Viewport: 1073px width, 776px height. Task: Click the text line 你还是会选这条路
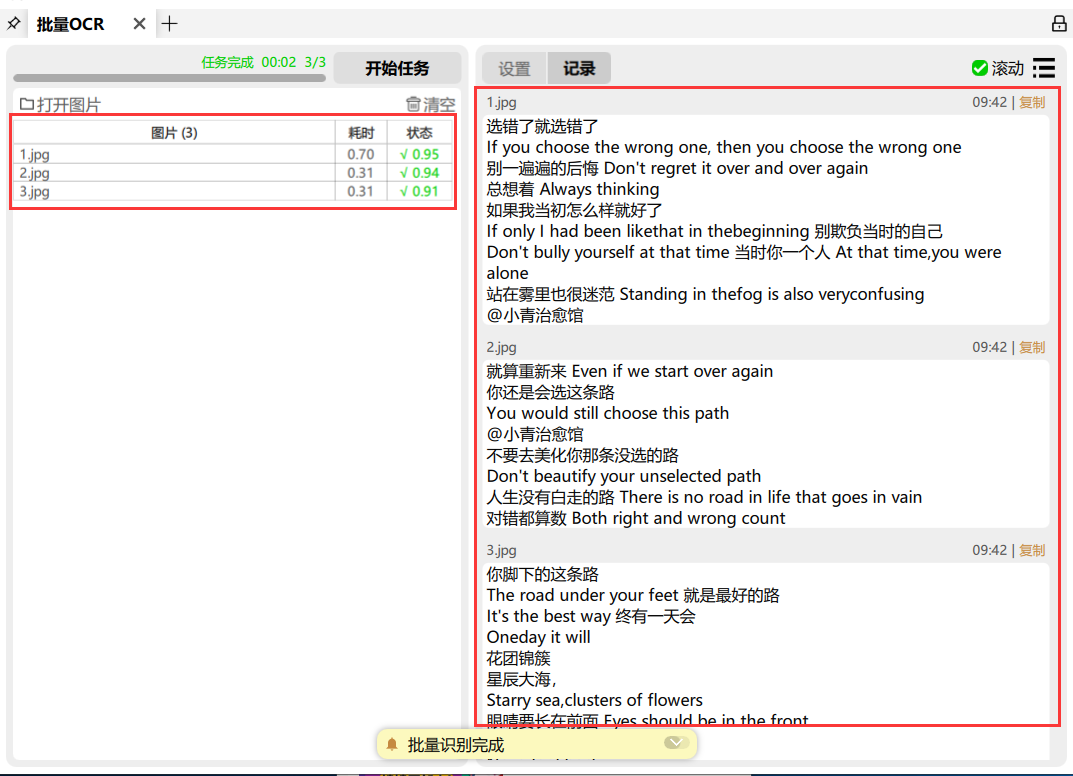point(551,393)
